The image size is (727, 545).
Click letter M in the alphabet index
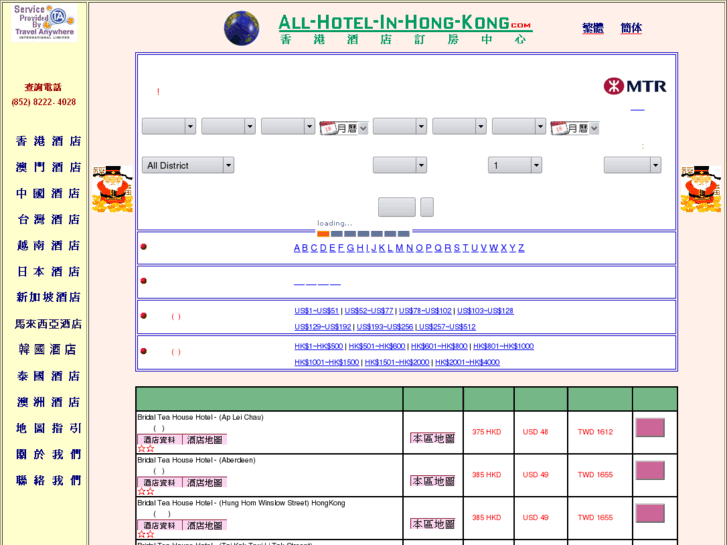point(399,248)
